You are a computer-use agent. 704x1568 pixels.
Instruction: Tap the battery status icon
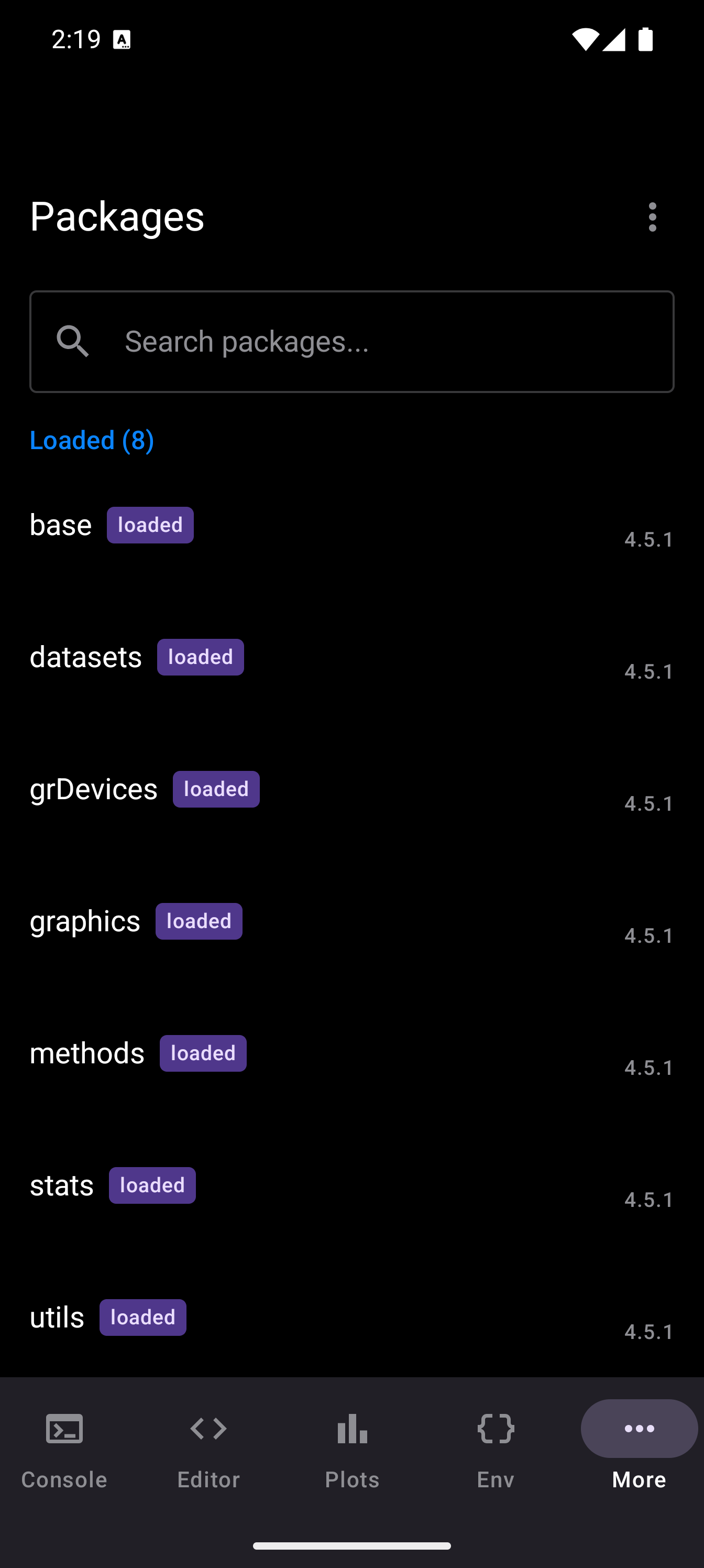point(645,39)
